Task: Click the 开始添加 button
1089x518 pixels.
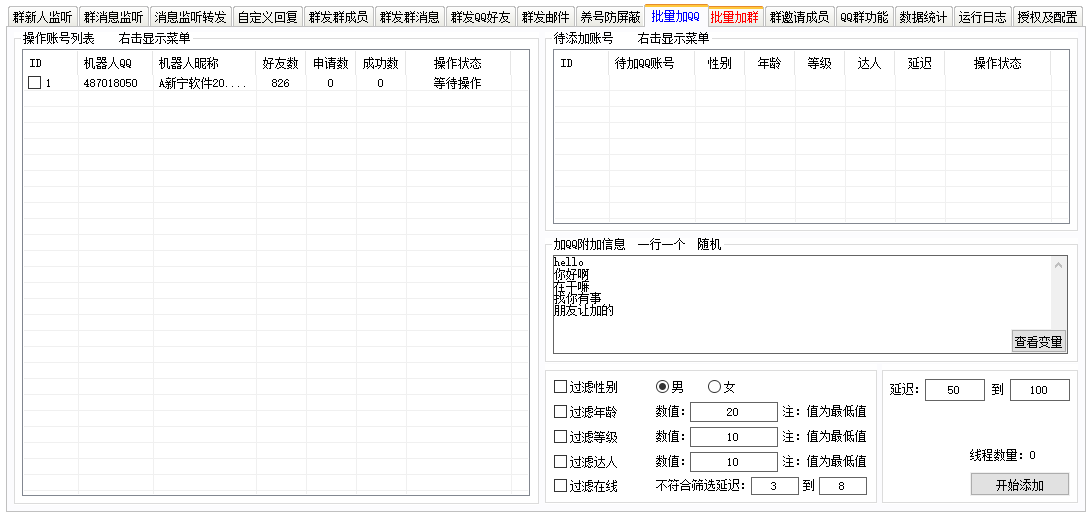Action: point(1020,485)
